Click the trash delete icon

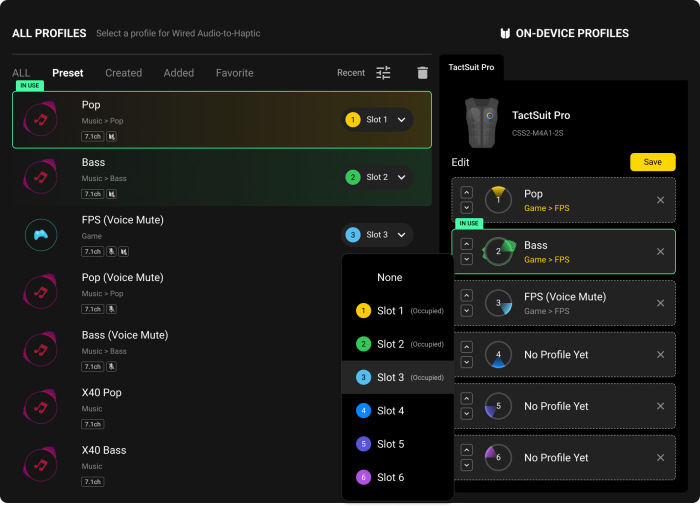(422, 73)
